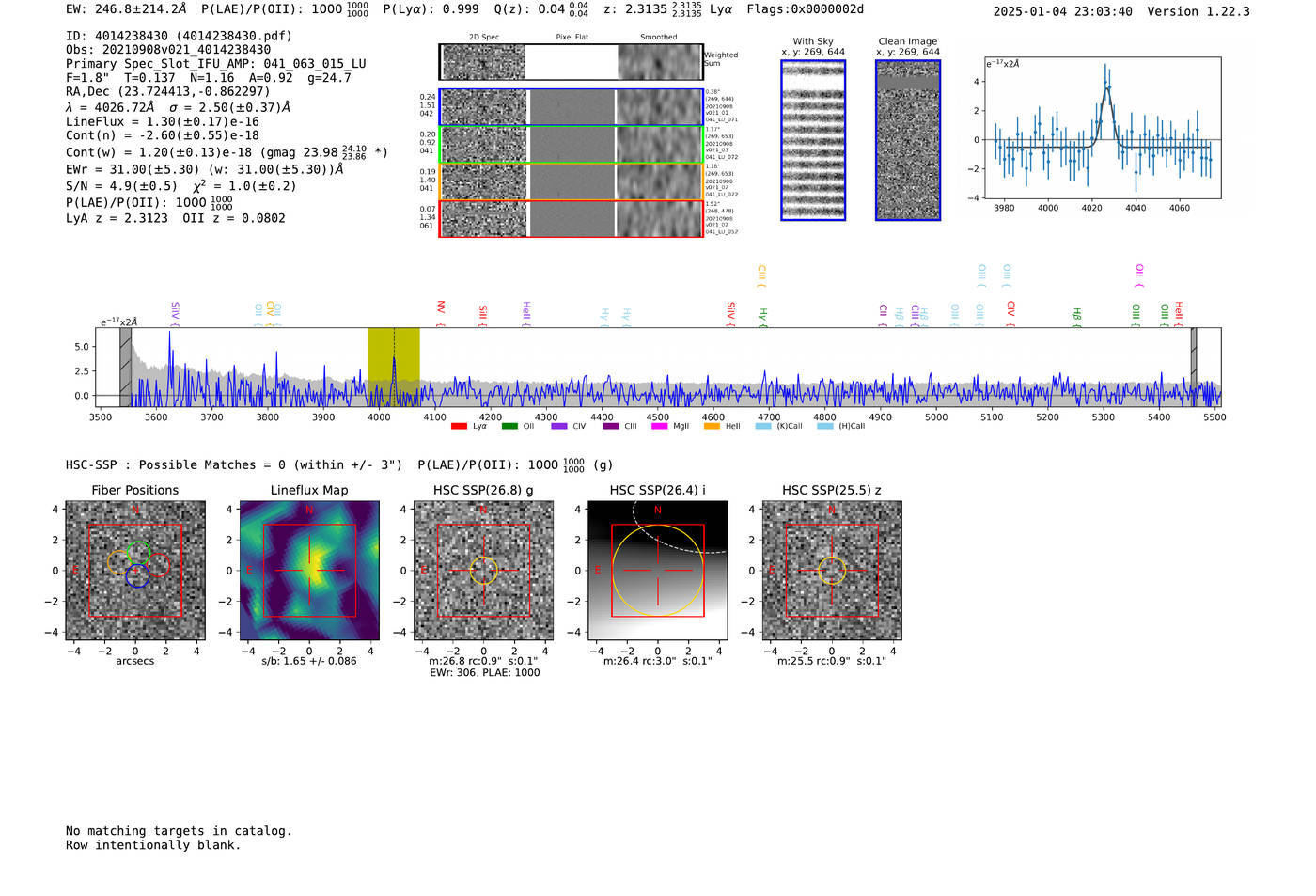Click the blue circle in Fiber Positions
1316x896 pixels.
coord(137,576)
